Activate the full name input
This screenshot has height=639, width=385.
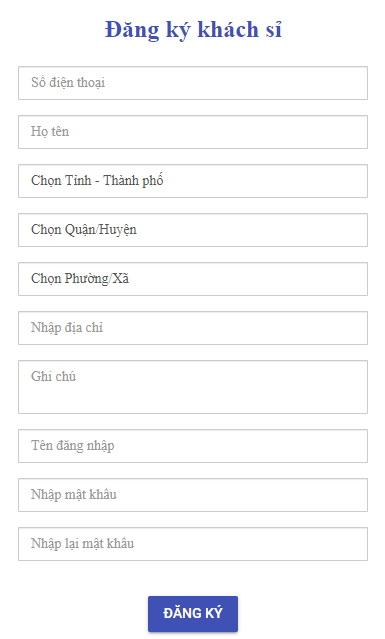tap(193, 132)
